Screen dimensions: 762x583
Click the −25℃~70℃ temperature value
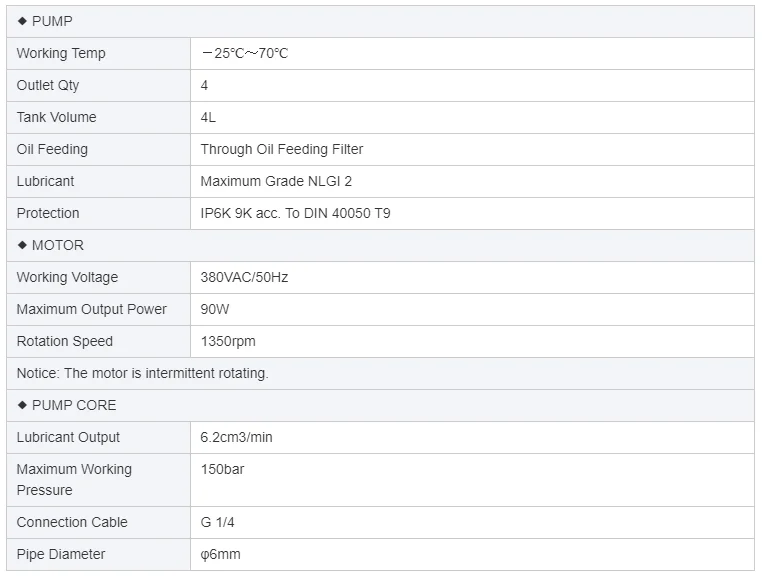[244, 53]
